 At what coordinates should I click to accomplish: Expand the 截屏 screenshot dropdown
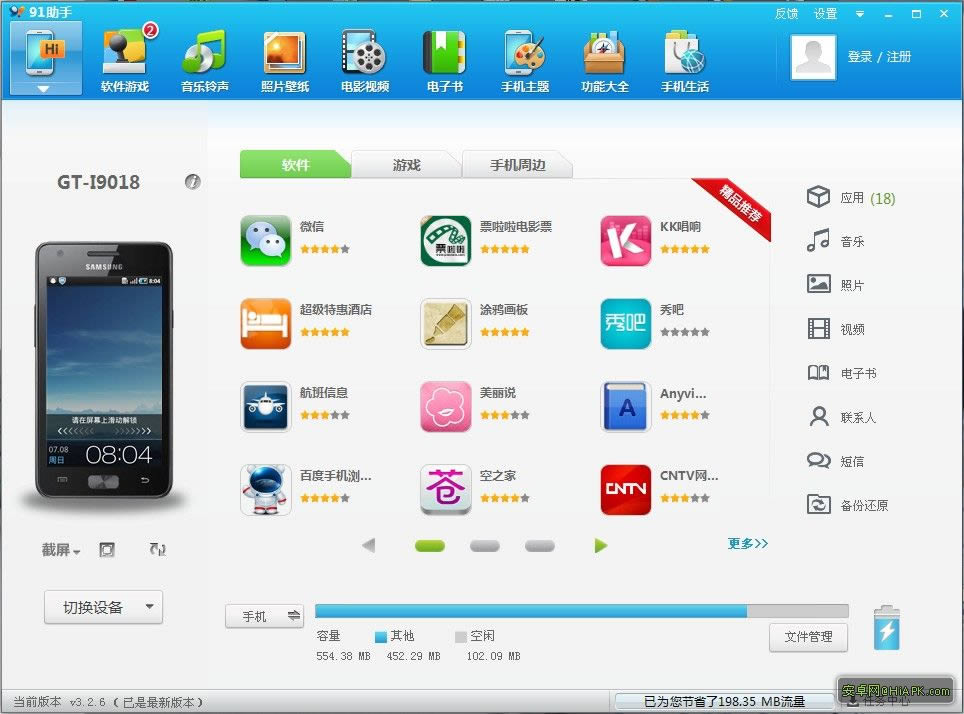[61, 550]
